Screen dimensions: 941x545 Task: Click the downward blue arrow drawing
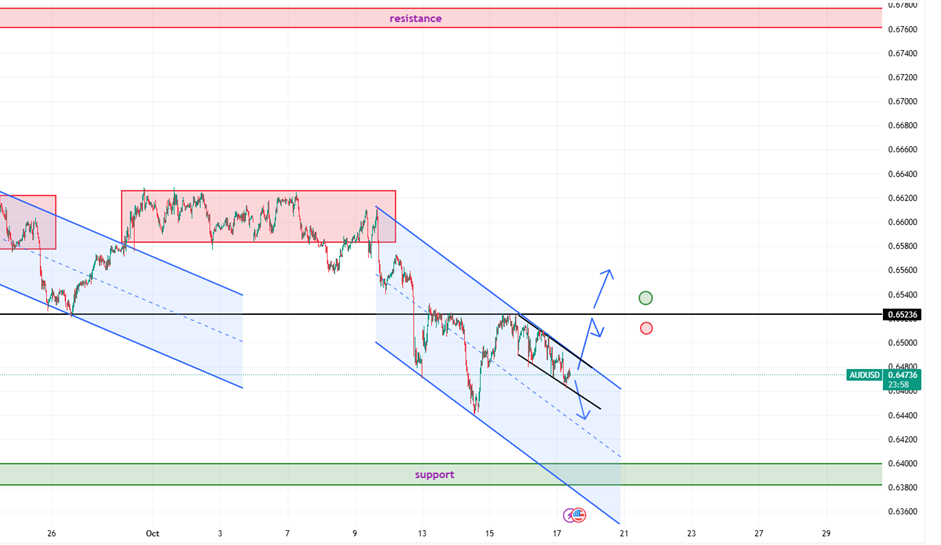(x=582, y=402)
